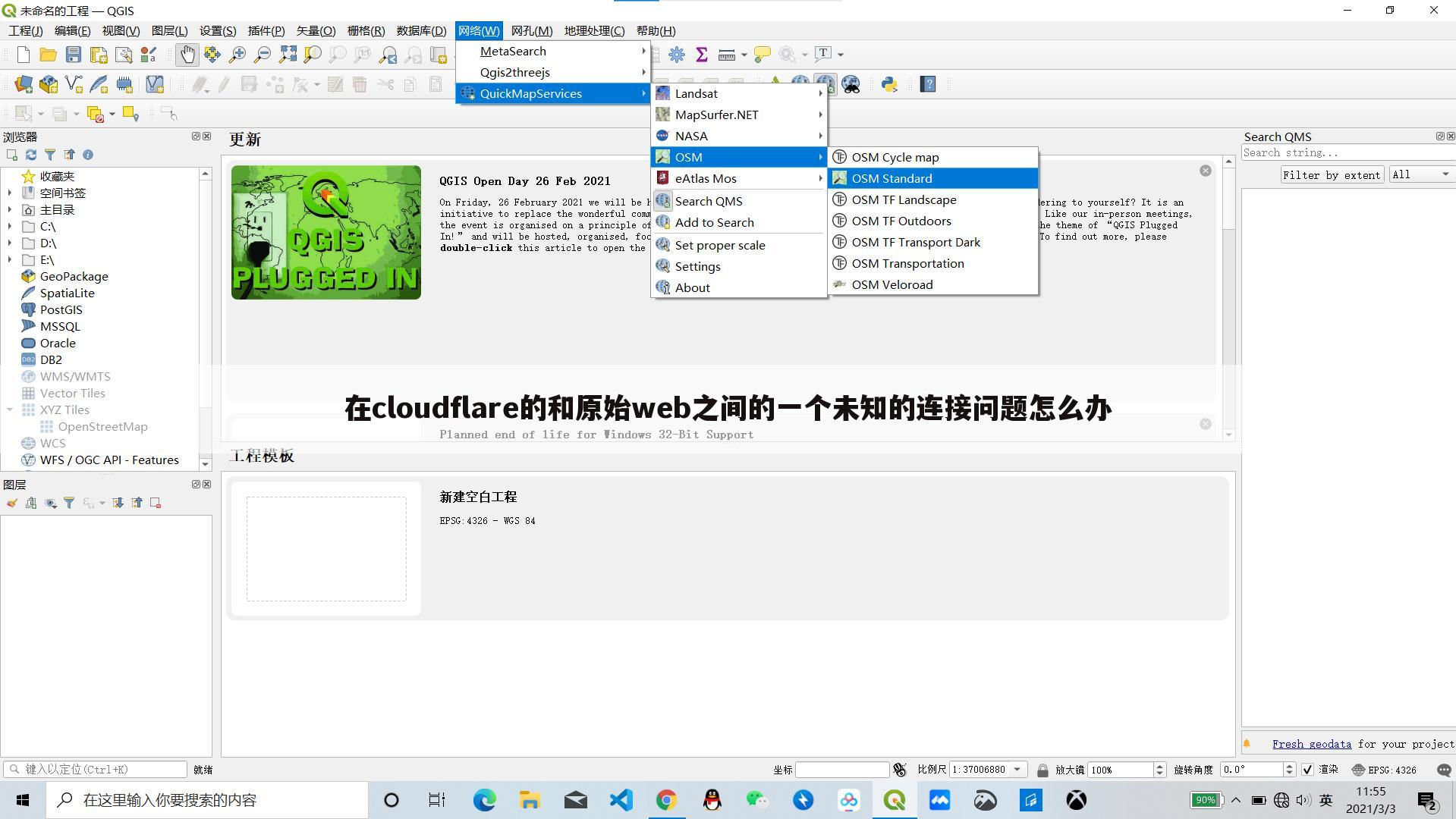This screenshot has width=1456, height=819.
Task: Click the QMS binoculars search icon
Action: [851, 84]
